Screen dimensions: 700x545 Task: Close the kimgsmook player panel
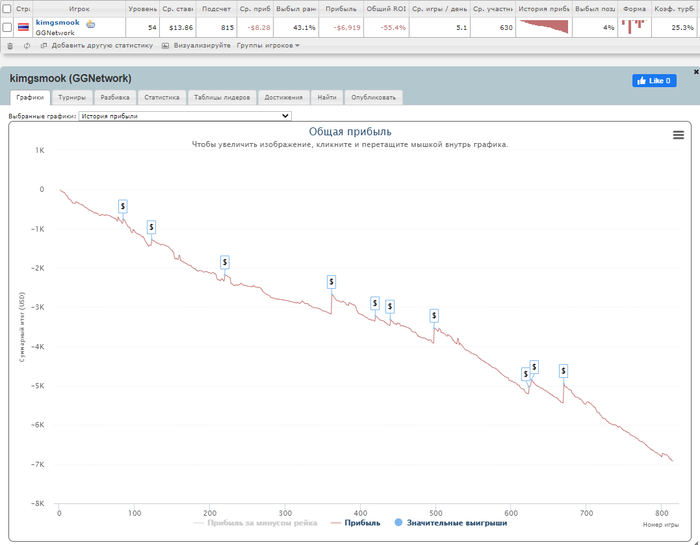click(696, 72)
